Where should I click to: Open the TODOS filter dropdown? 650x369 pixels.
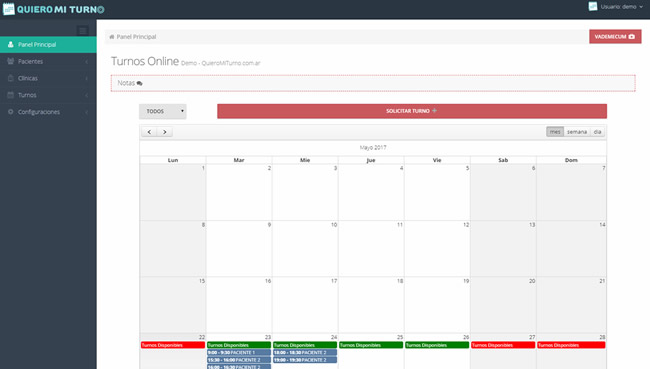pos(162,111)
